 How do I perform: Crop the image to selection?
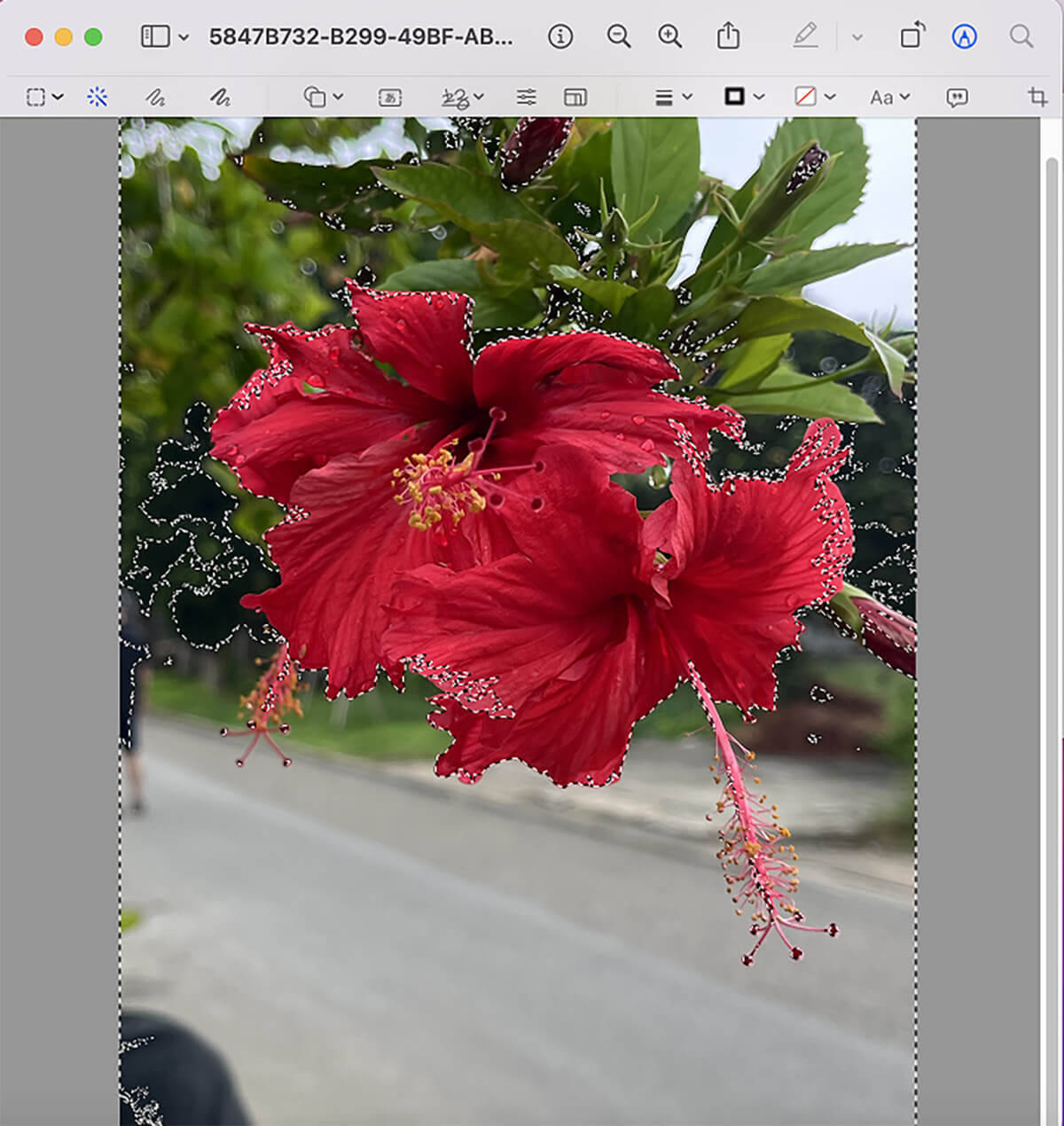[1037, 98]
